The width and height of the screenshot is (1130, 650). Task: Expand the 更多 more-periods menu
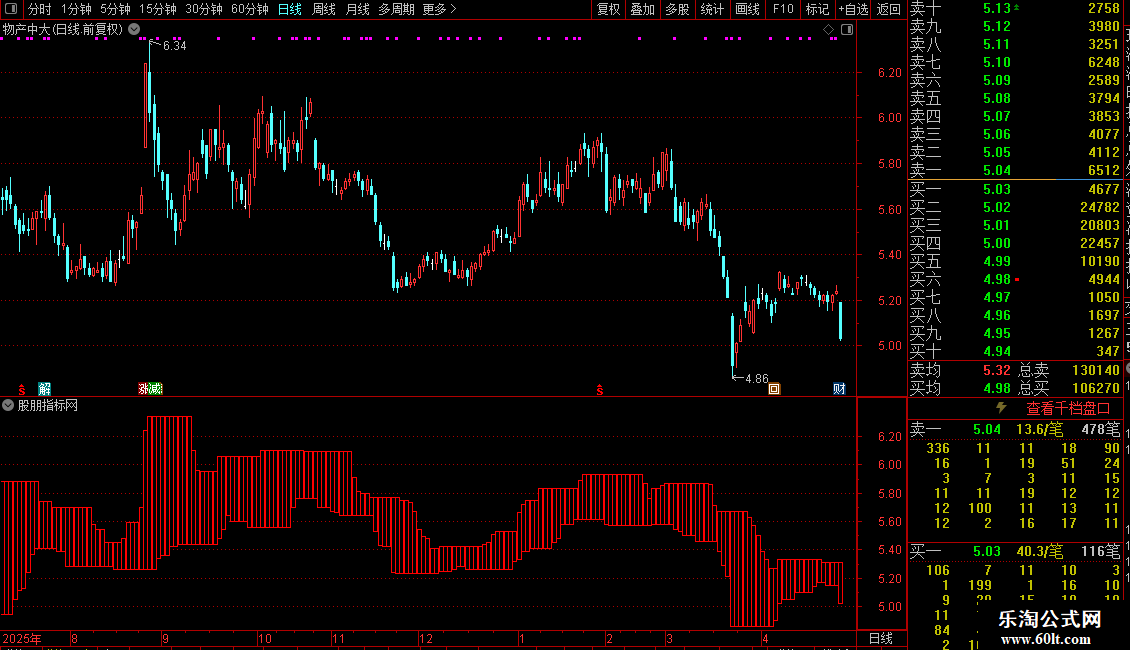(440, 9)
